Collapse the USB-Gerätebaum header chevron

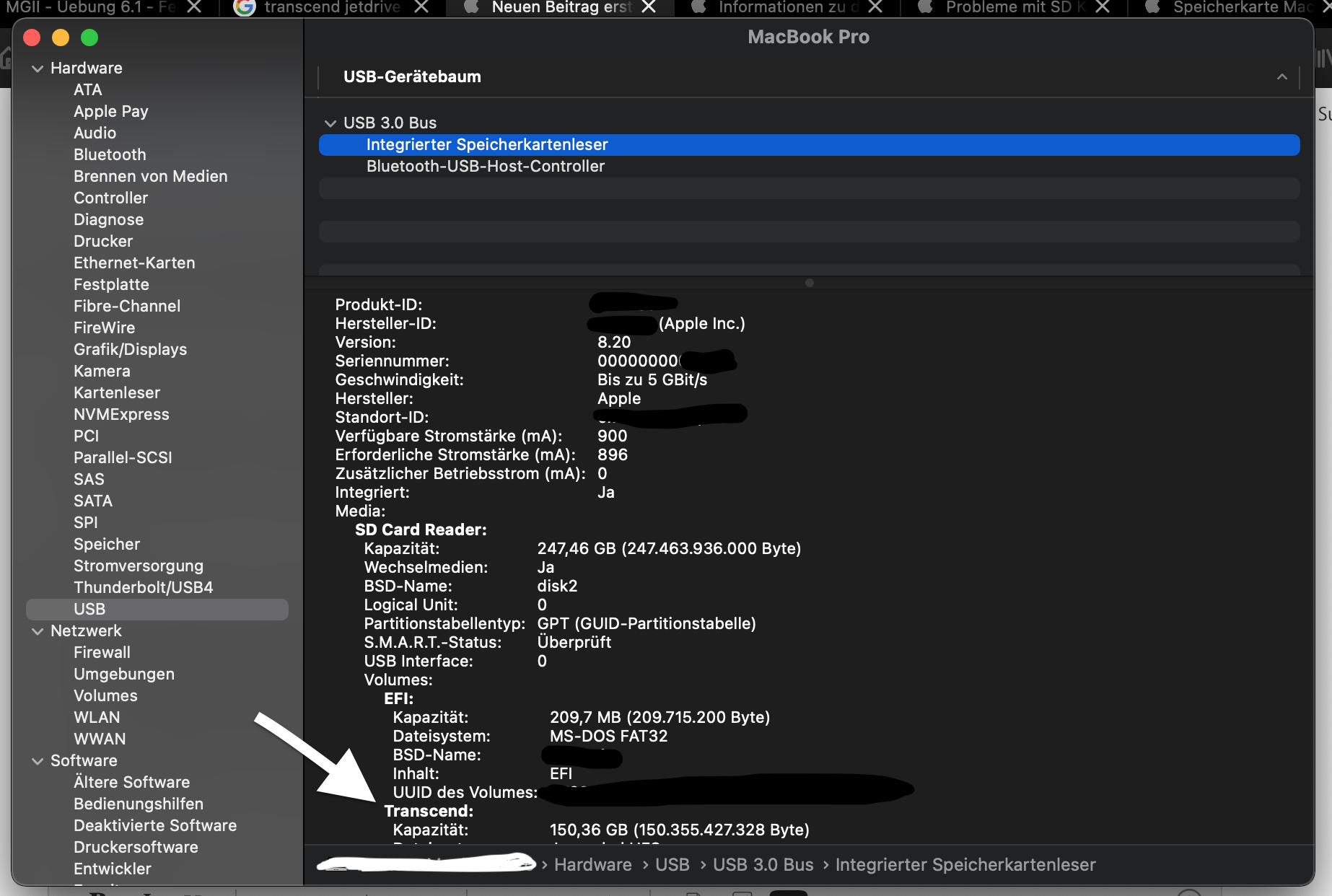point(1282,77)
